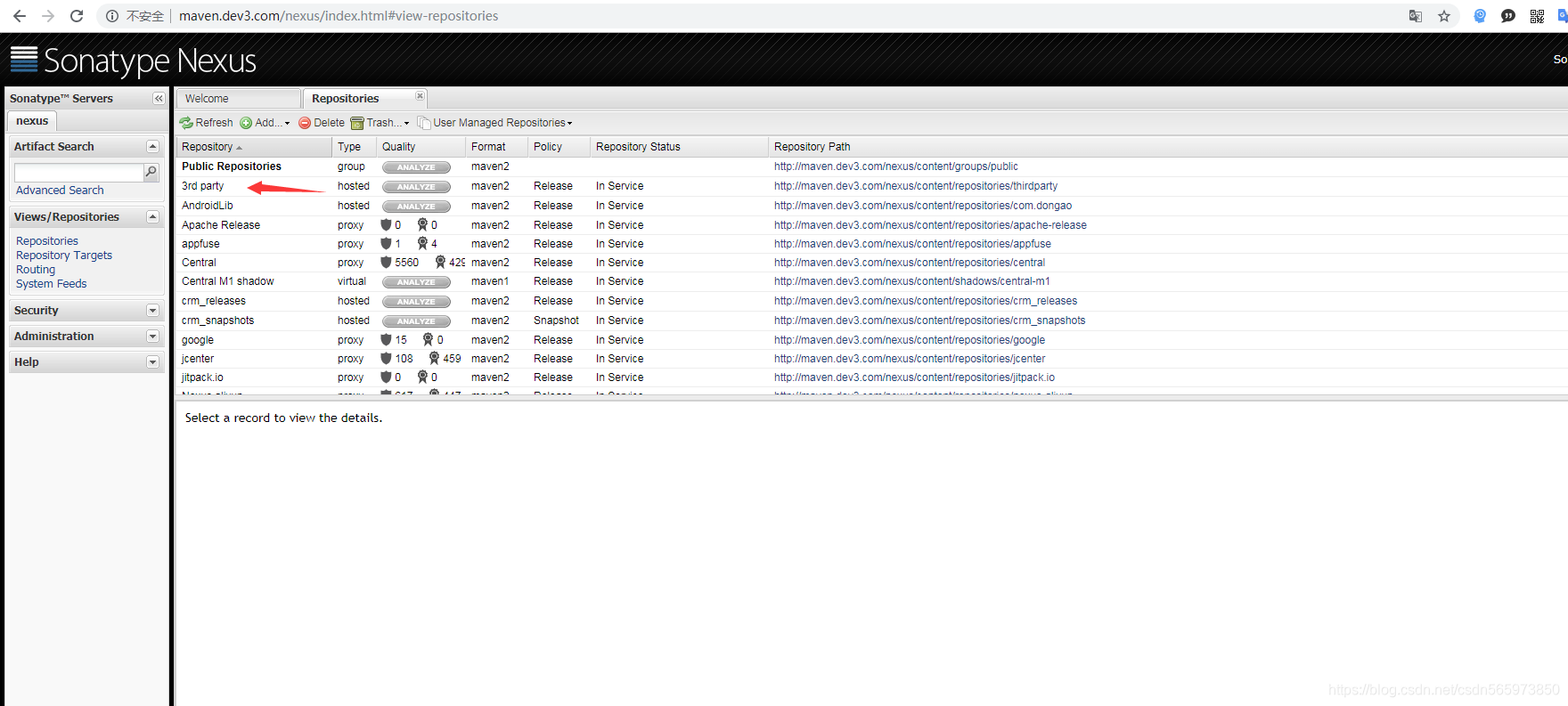The width and height of the screenshot is (1568, 706).
Task: Collapse the Artifact Search section
Action: tap(152, 147)
